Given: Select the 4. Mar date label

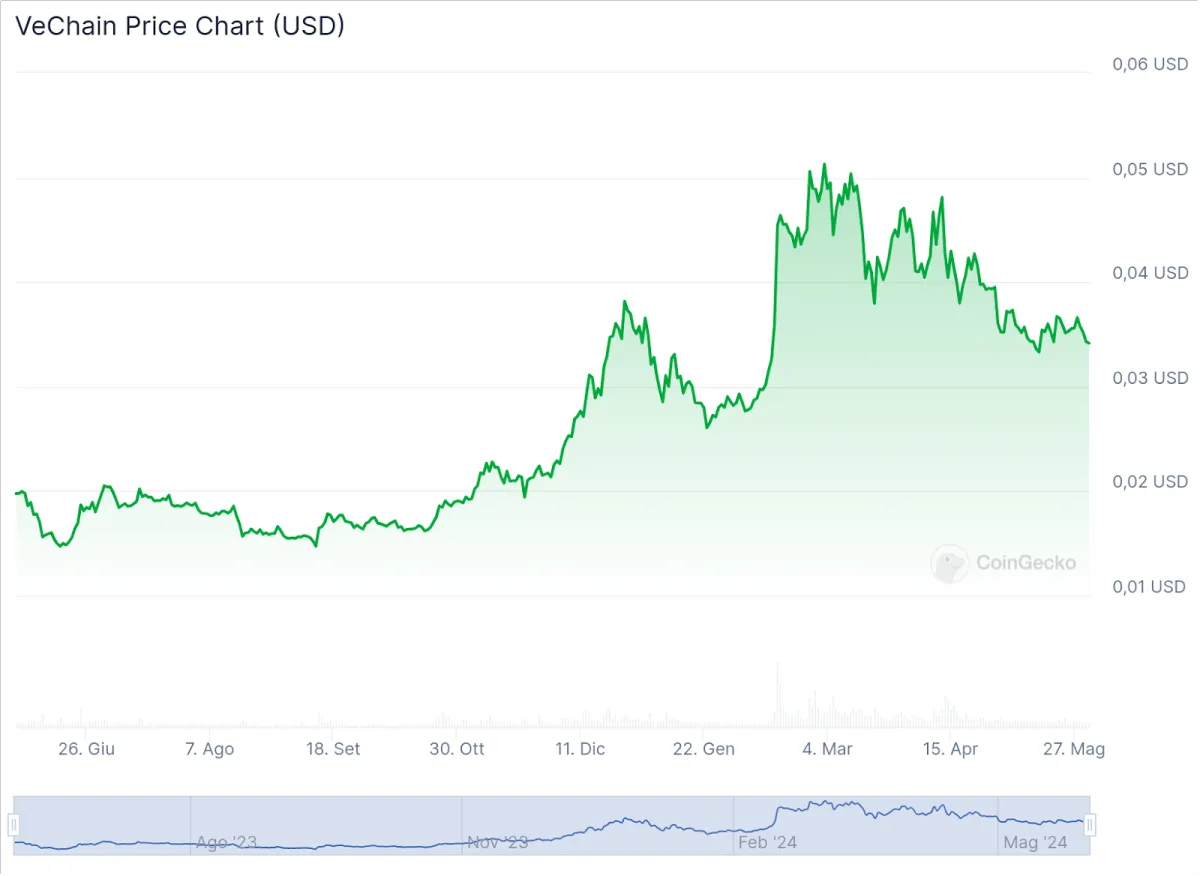Looking at the screenshot, I should coord(826,749).
